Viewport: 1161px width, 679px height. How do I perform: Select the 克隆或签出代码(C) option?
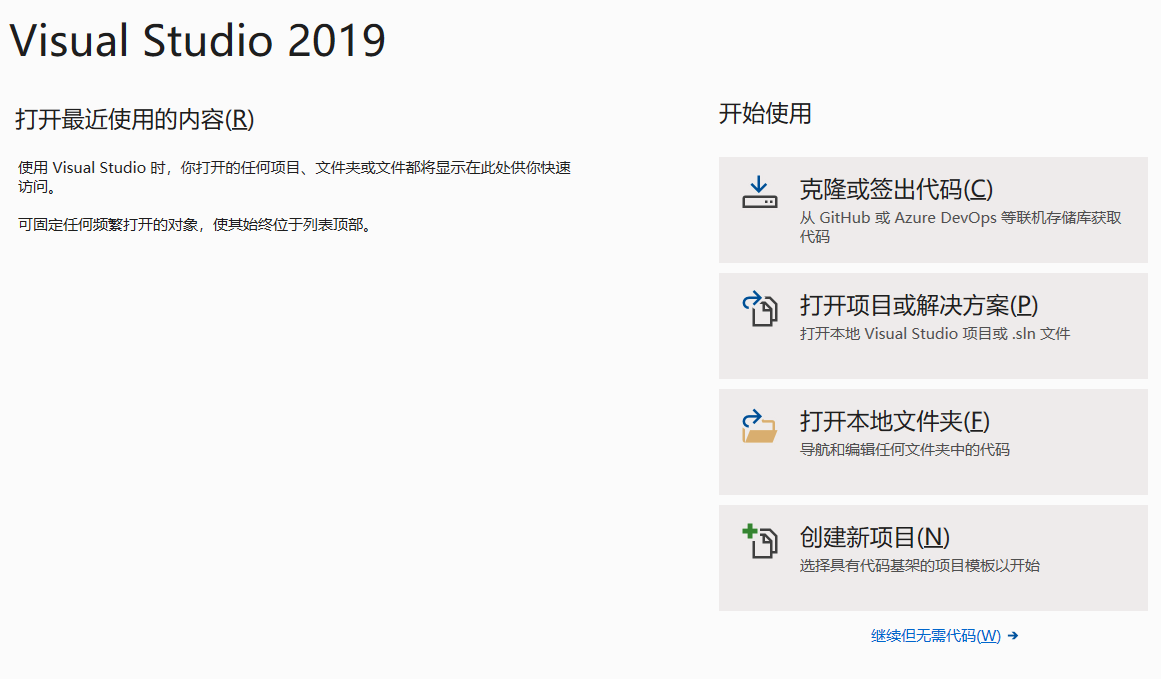click(x=896, y=189)
